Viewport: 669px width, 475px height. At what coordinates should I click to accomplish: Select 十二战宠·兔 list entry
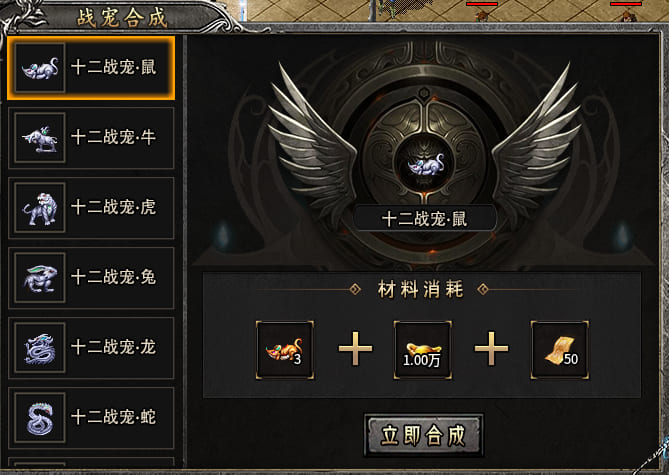pos(91,278)
